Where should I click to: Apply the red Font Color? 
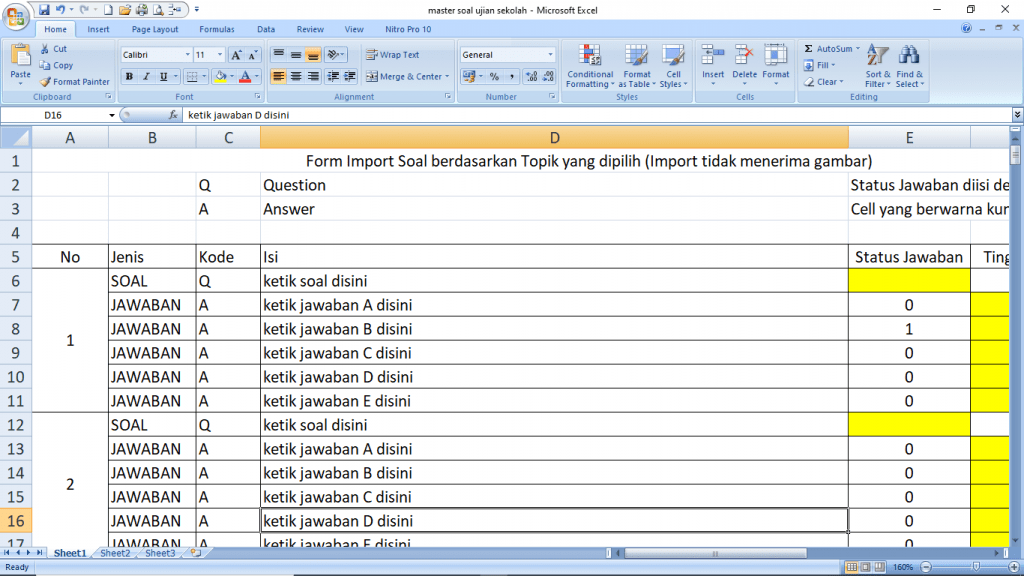coord(245,76)
